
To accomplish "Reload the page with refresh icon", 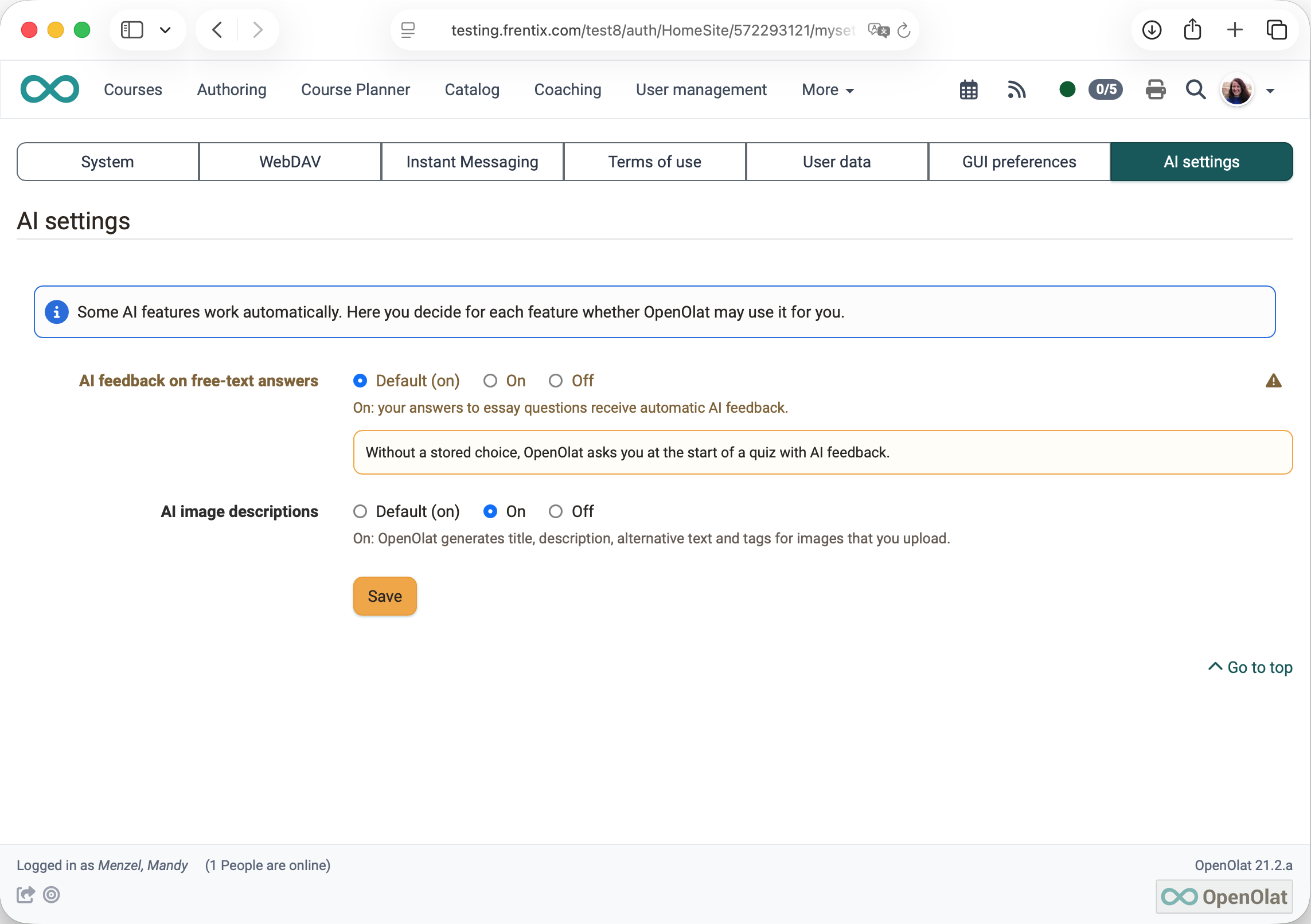I will point(904,30).
